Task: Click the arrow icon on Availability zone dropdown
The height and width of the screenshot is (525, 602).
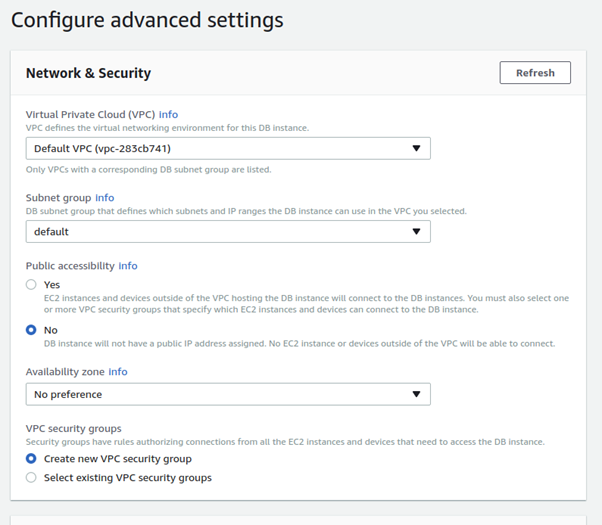Action: pos(416,395)
